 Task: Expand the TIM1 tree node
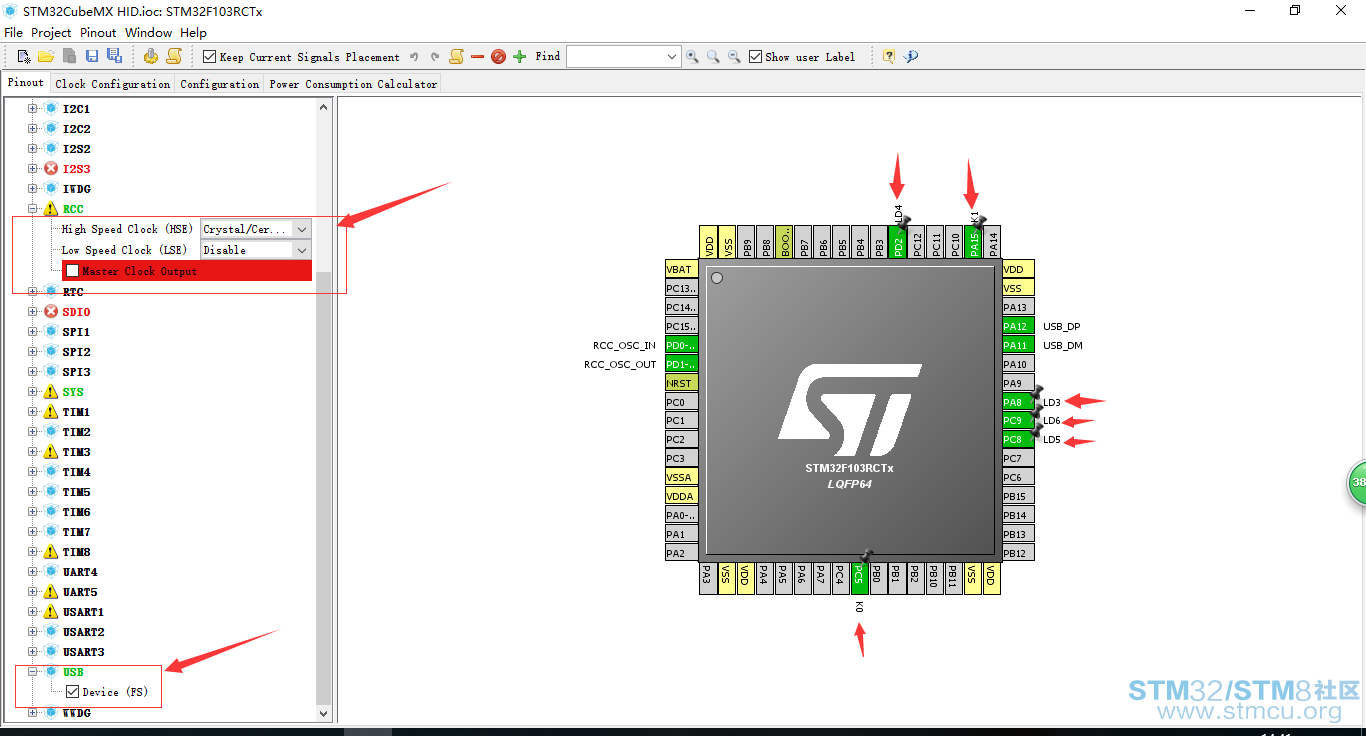pyautogui.click(x=33, y=412)
